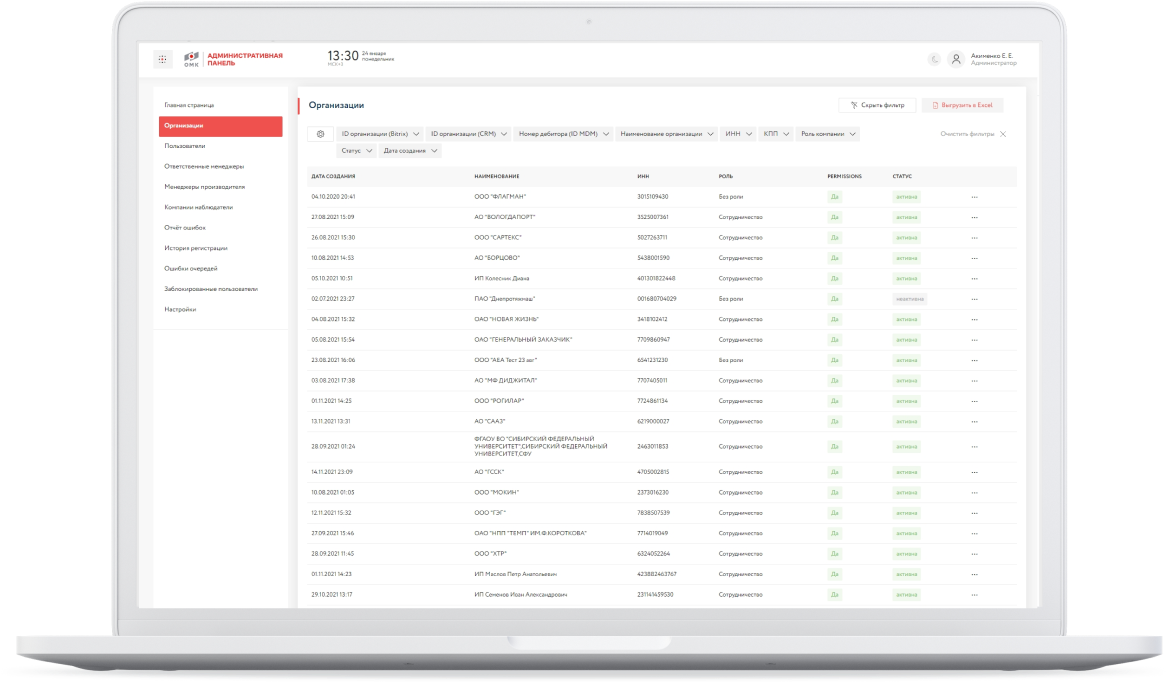Expand the ID организации (Bitrix) filter
The height and width of the screenshot is (683, 1166).
(x=380, y=134)
